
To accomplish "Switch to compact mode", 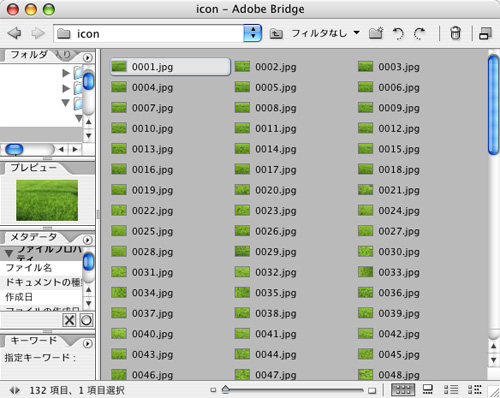I will point(485,33).
